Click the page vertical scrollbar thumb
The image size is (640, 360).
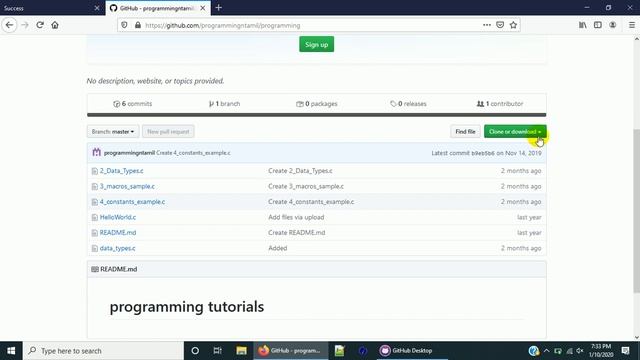click(x=636, y=211)
